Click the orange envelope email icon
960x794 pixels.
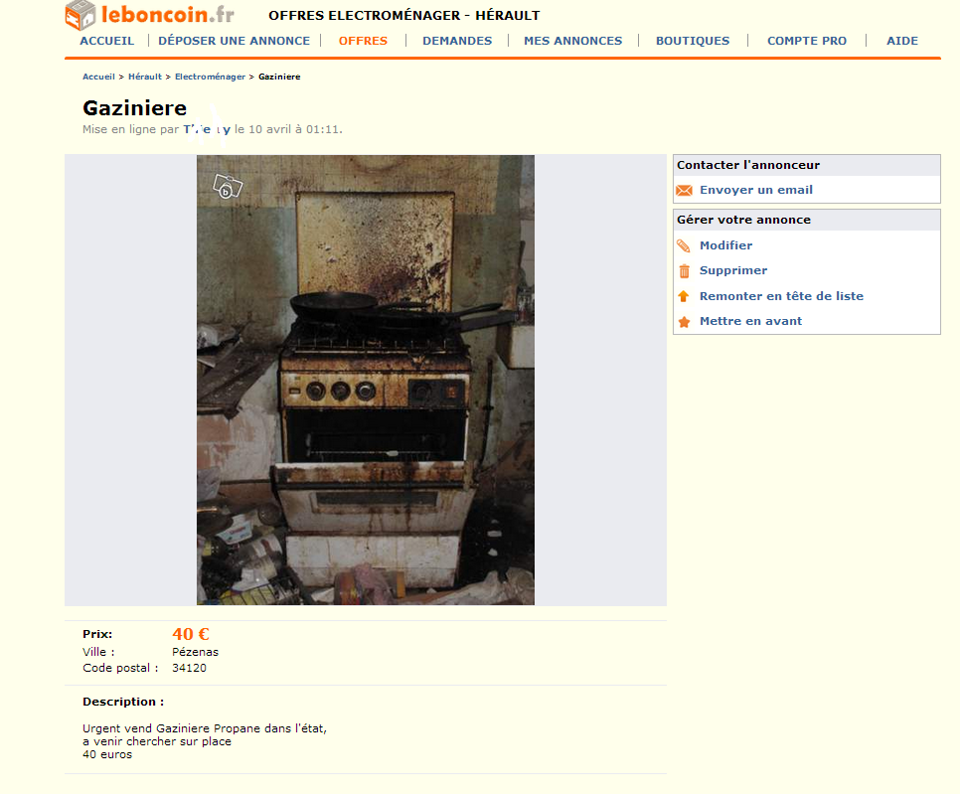point(684,190)
